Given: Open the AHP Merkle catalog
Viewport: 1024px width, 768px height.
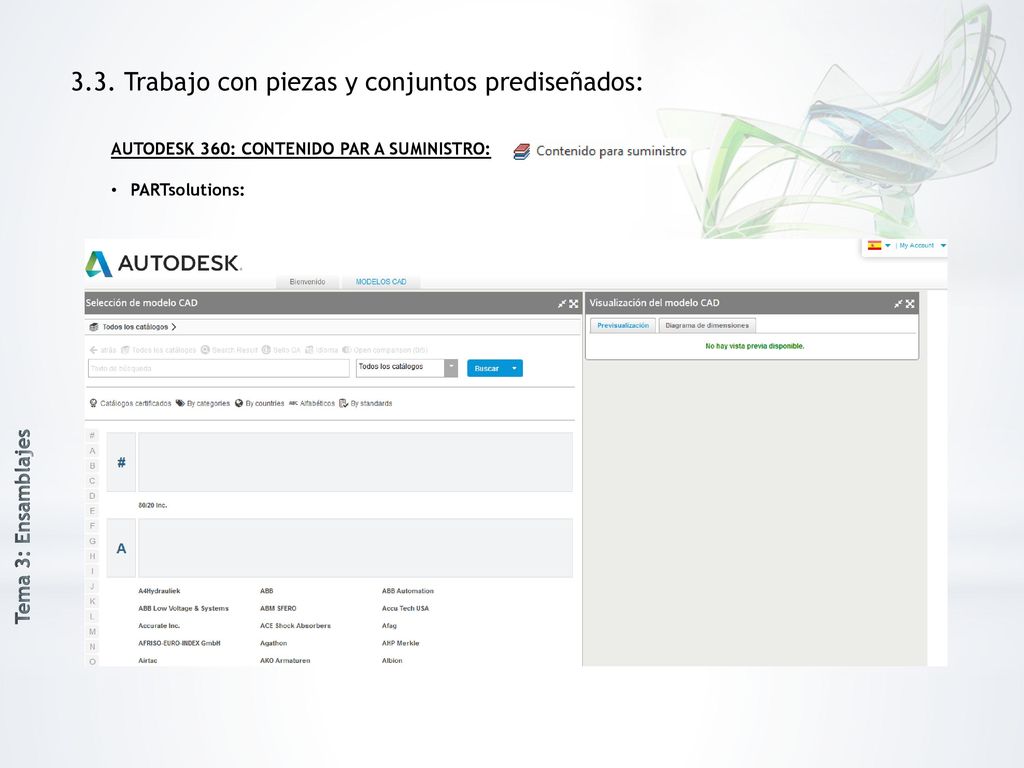Looking at the screenshot, I should [400, 643].
